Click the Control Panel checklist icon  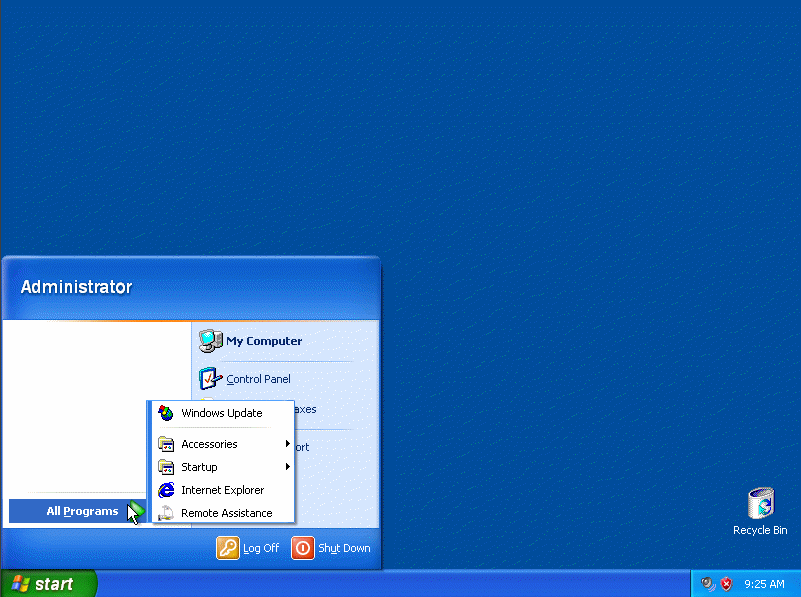[x=211, y=379]
